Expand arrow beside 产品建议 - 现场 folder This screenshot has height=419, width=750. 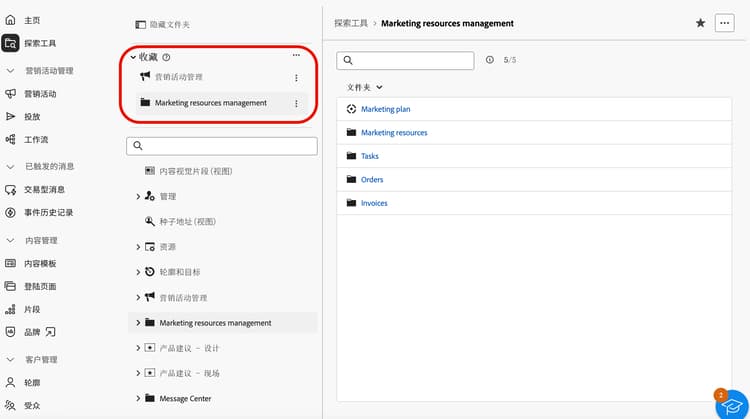point(138,373)
